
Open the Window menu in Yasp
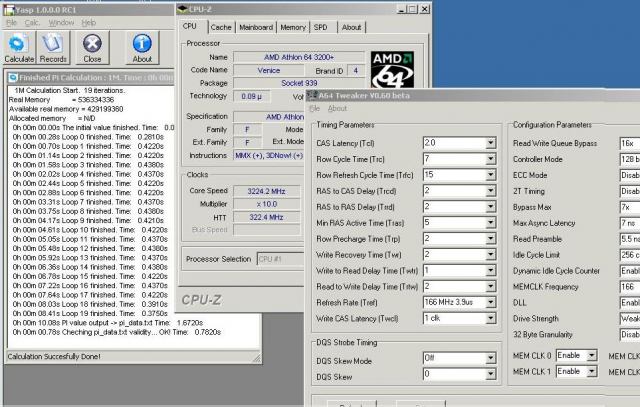(x=61, y=22)
